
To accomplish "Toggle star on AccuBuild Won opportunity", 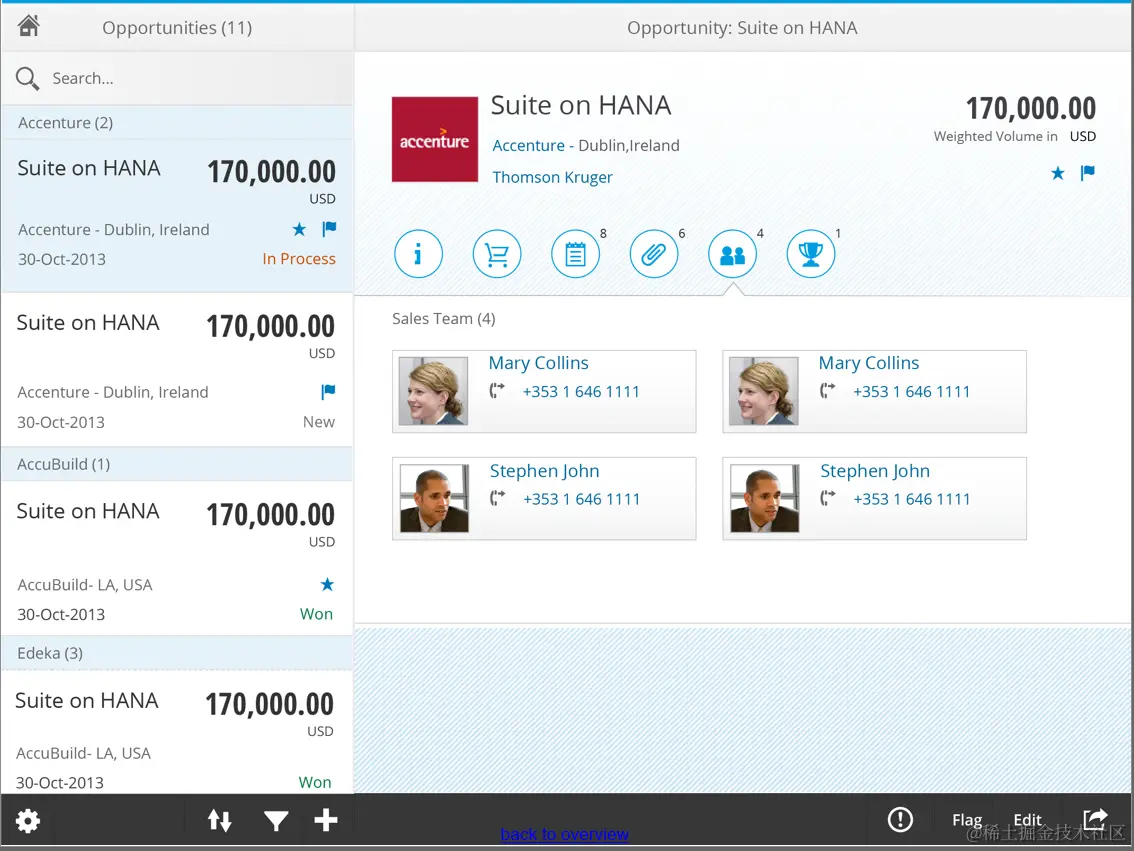I will pyautogui.click(x=327, y=584).
